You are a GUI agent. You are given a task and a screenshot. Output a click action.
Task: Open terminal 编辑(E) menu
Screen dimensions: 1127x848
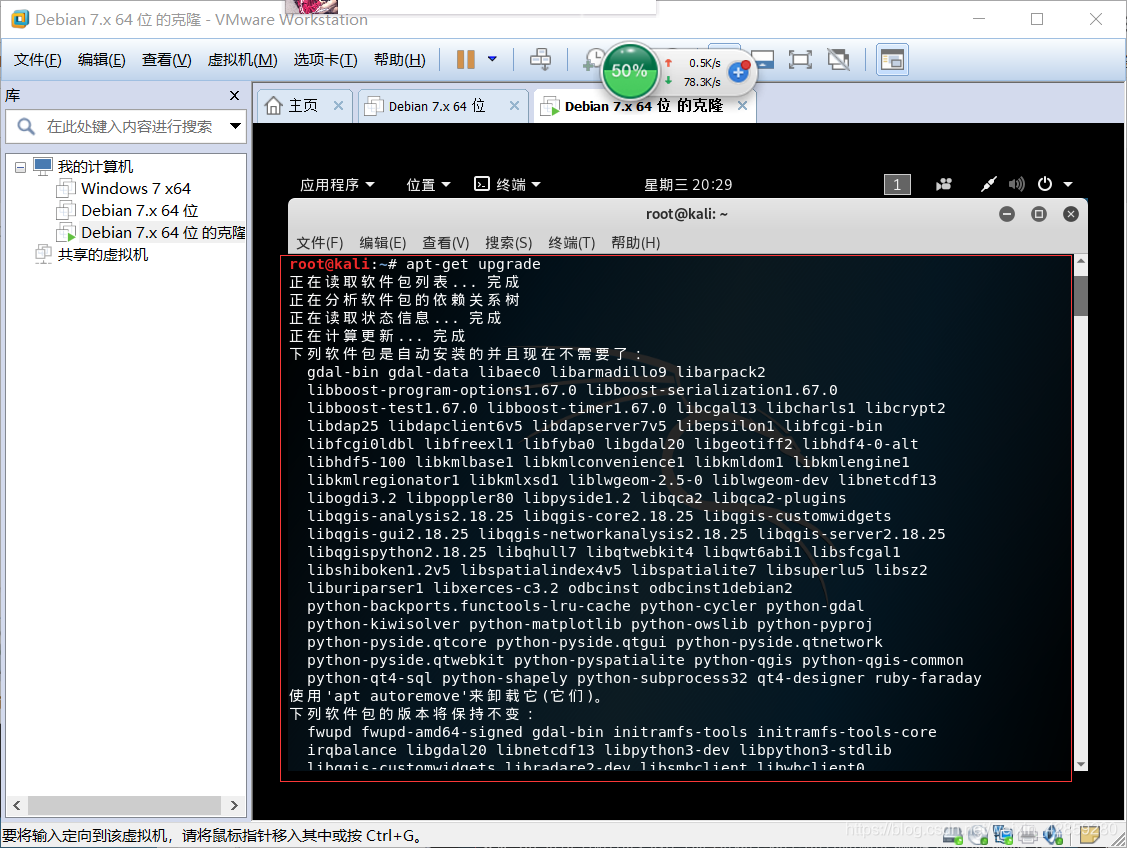coord(383,243)
